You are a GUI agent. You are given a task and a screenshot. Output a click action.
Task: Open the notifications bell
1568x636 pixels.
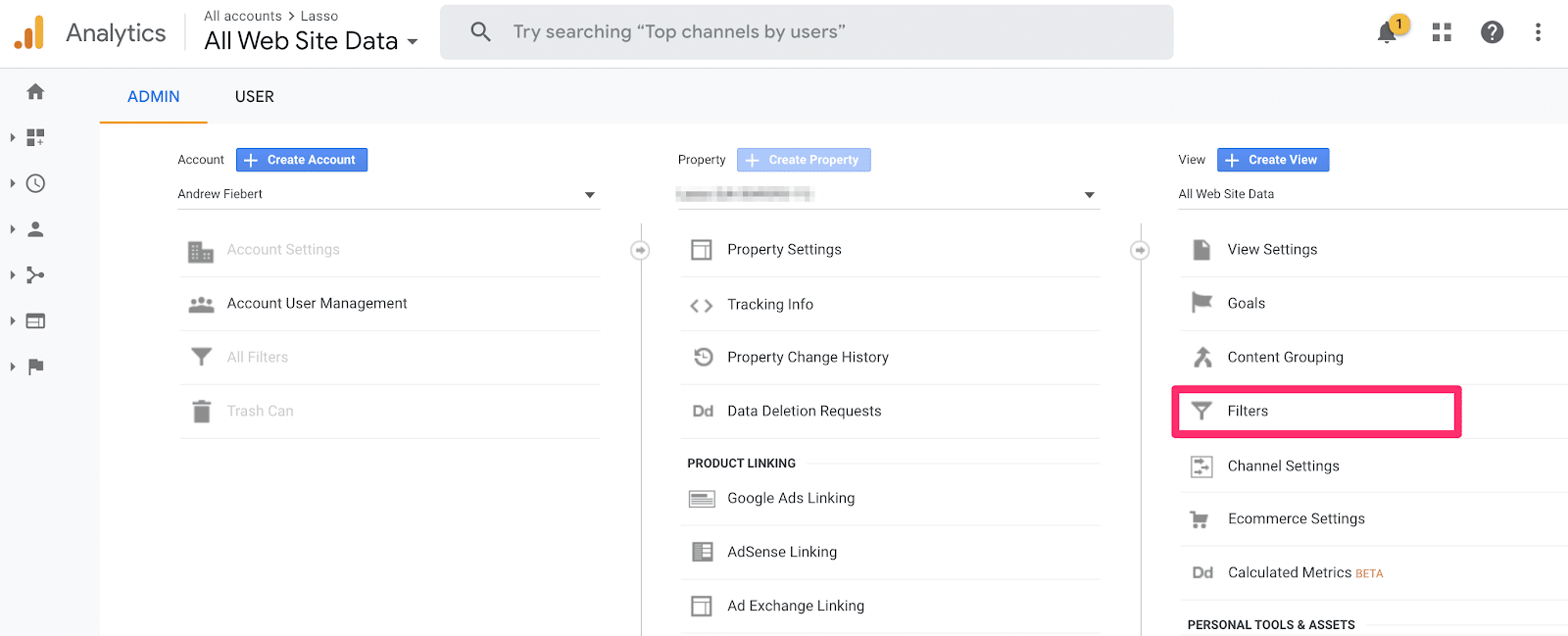[x=1387, y=32]
